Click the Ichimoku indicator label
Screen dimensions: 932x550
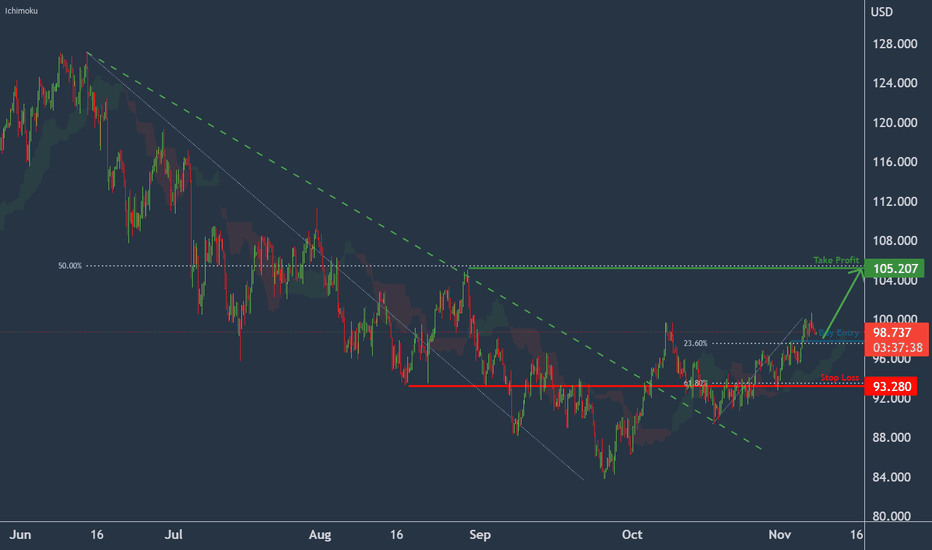[x=21, y=11]
